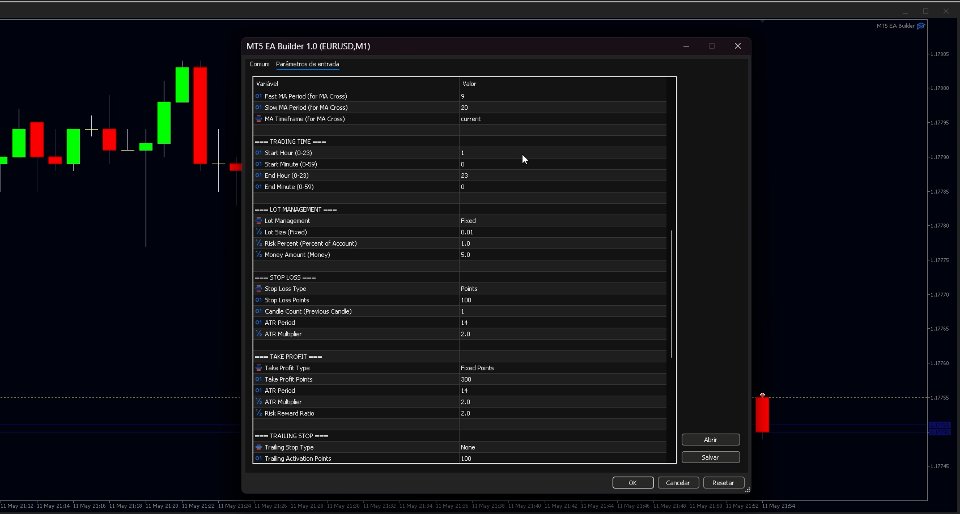Edit the Risk Reward Ratio value 2.0
The image size is (960, 514).
point(563,414)
